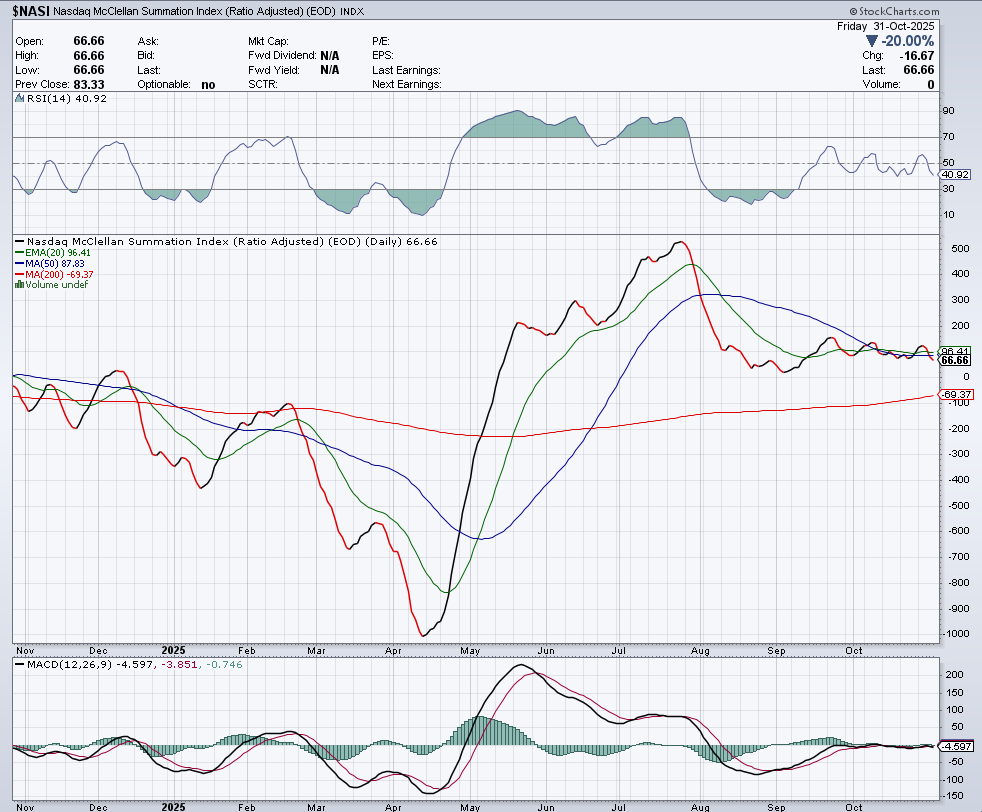
Task: Click the Mkt Cap label
Action: point(268,41)
